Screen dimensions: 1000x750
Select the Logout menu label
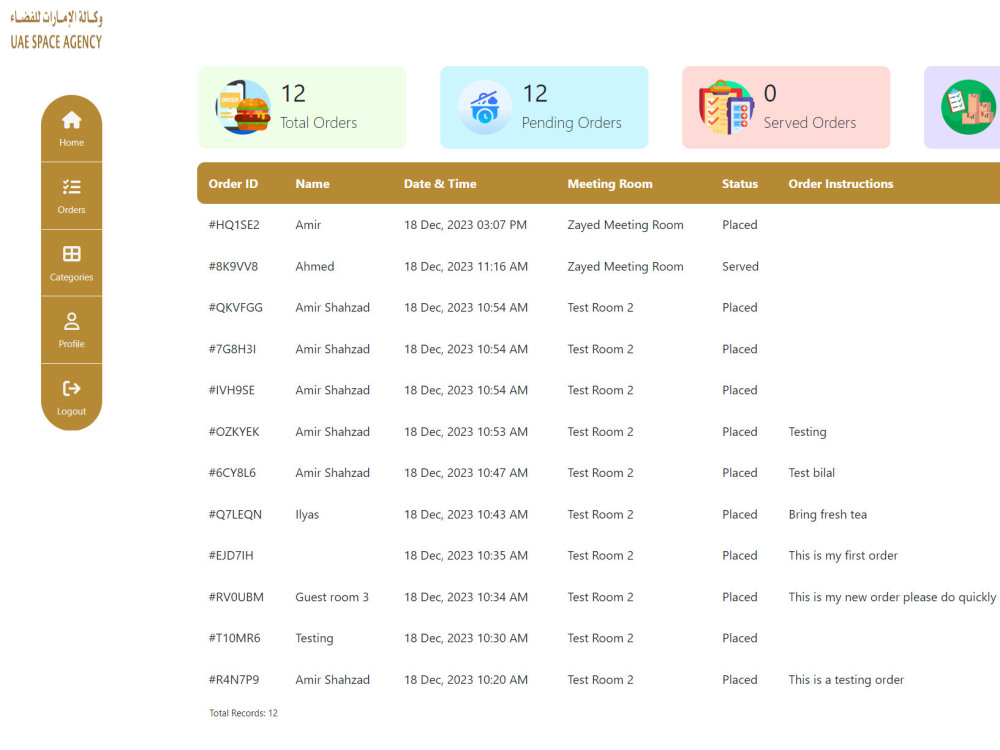(71, 411)
